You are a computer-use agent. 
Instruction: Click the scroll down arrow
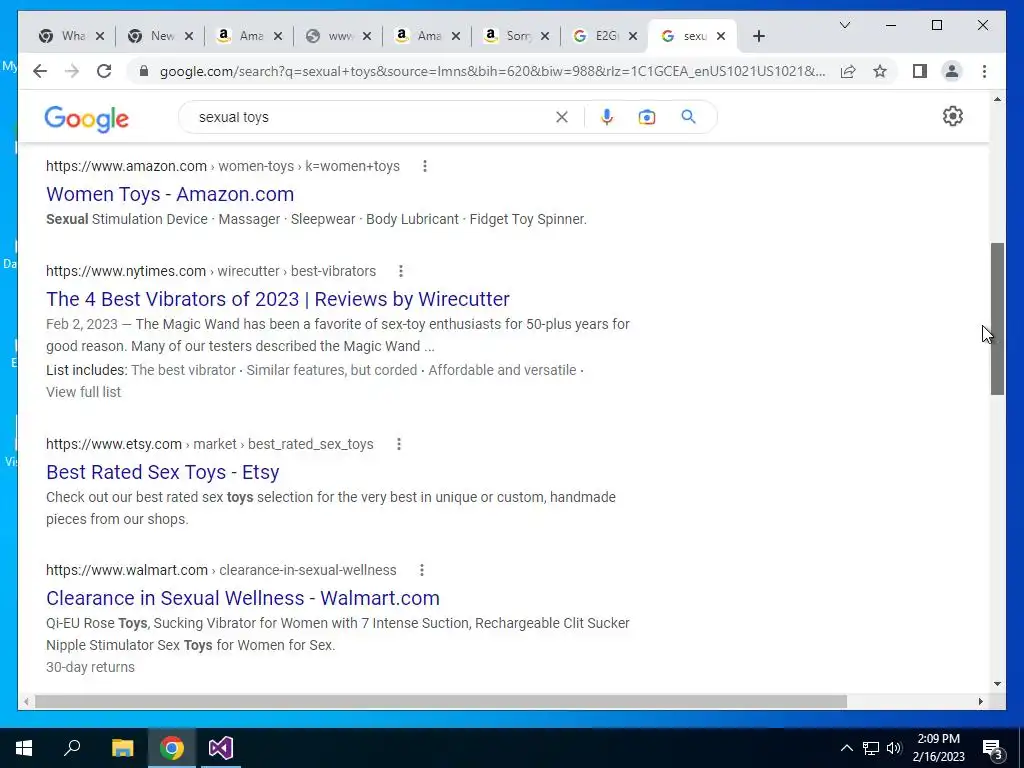tap(997, 684)
